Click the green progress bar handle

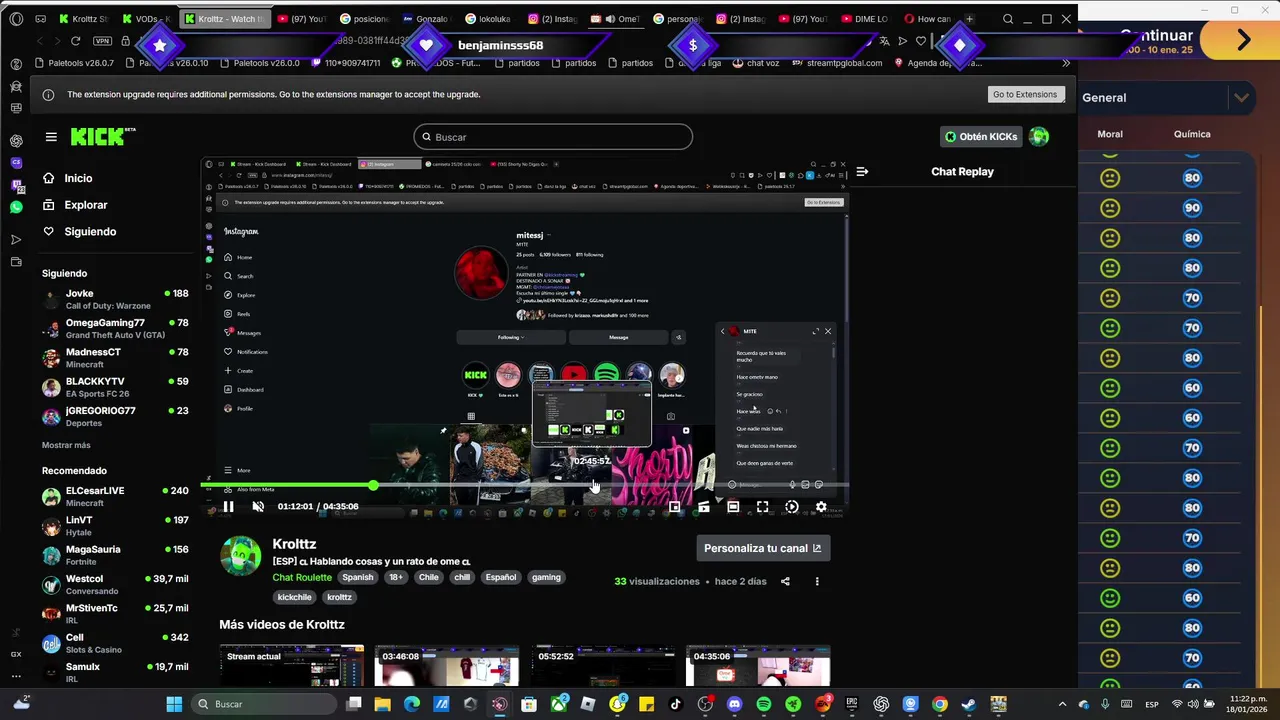373,486
